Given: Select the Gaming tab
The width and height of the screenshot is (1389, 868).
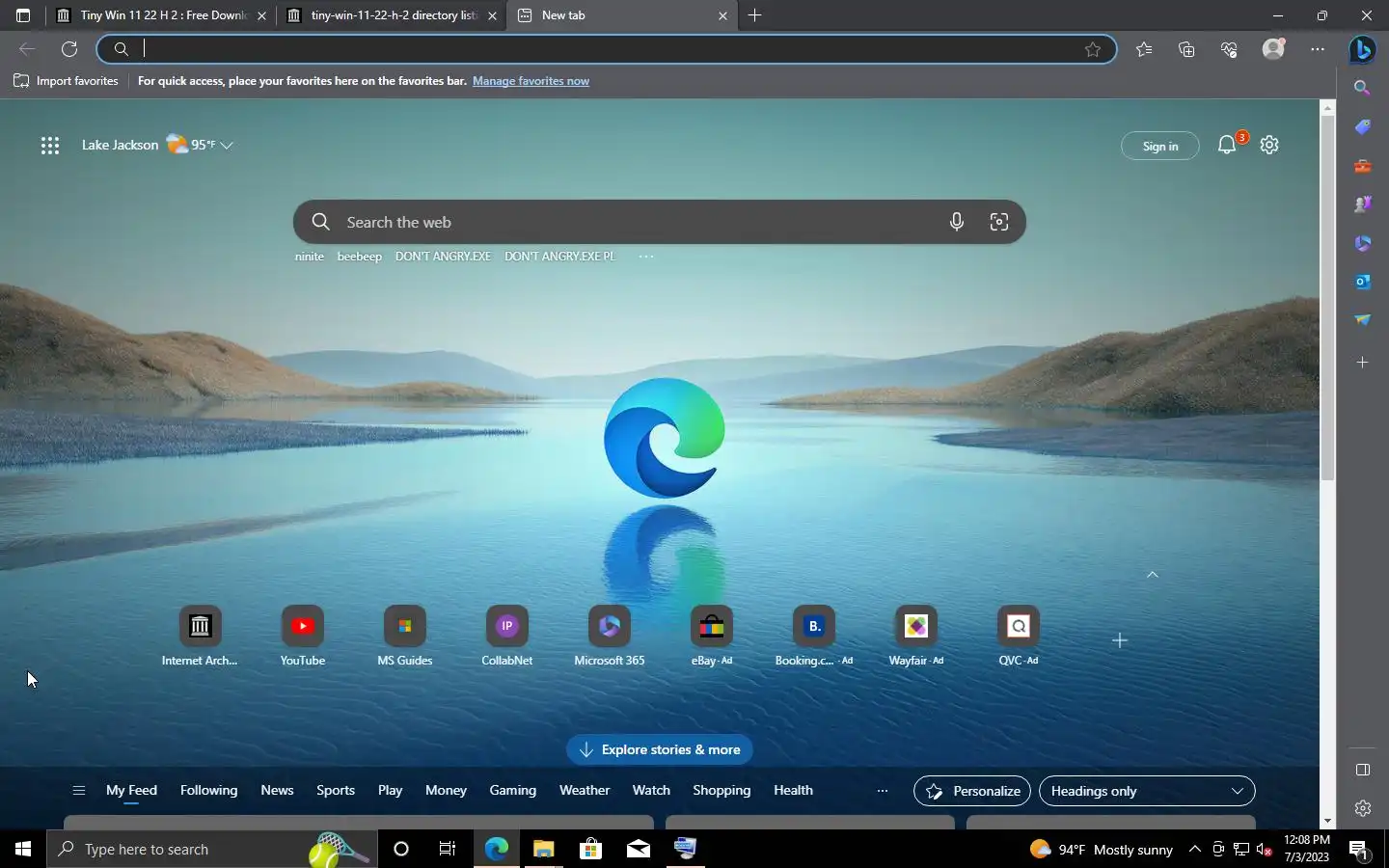Looking at the screenshot, I should tap(512, 790).
